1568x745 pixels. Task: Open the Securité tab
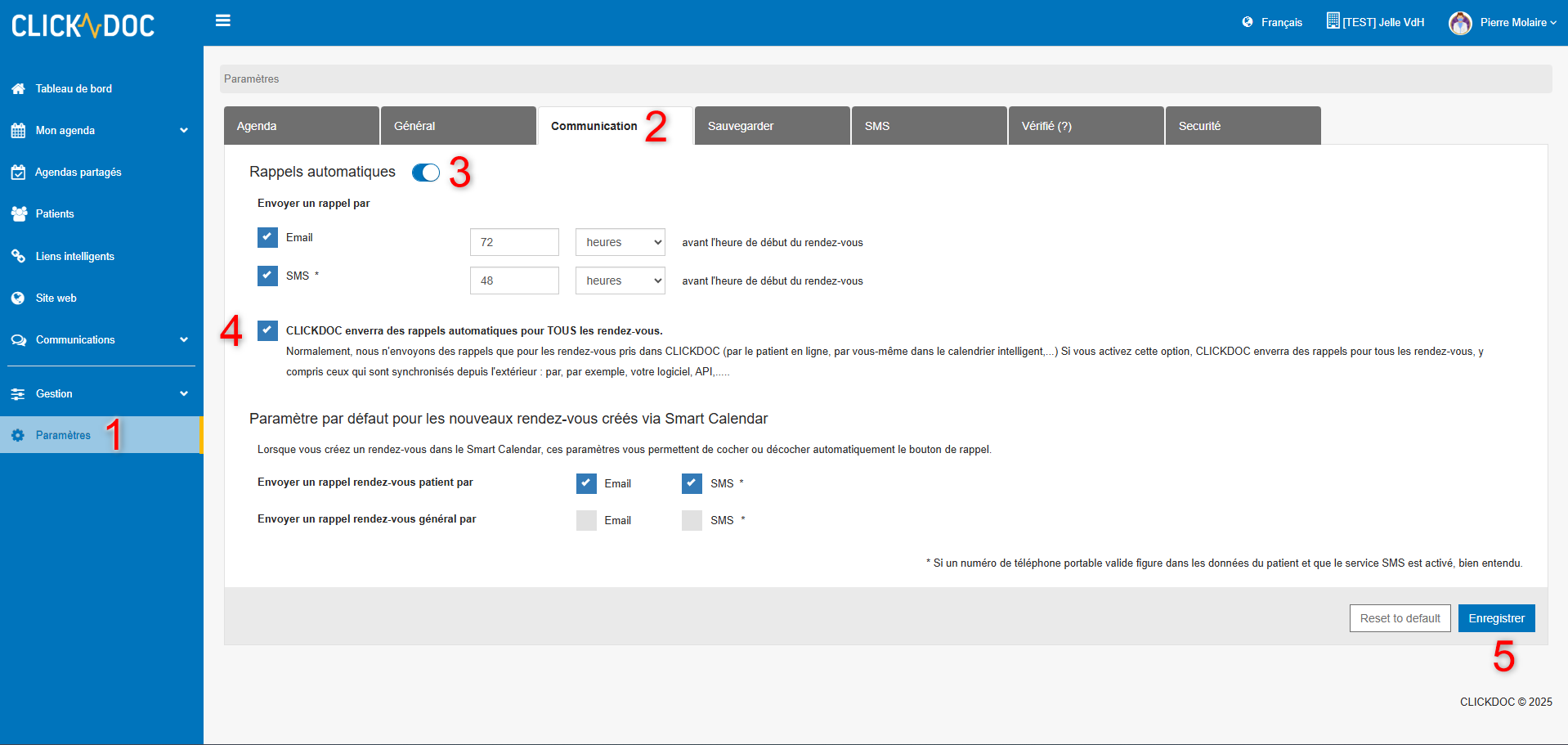click(x=1242, y=126)
